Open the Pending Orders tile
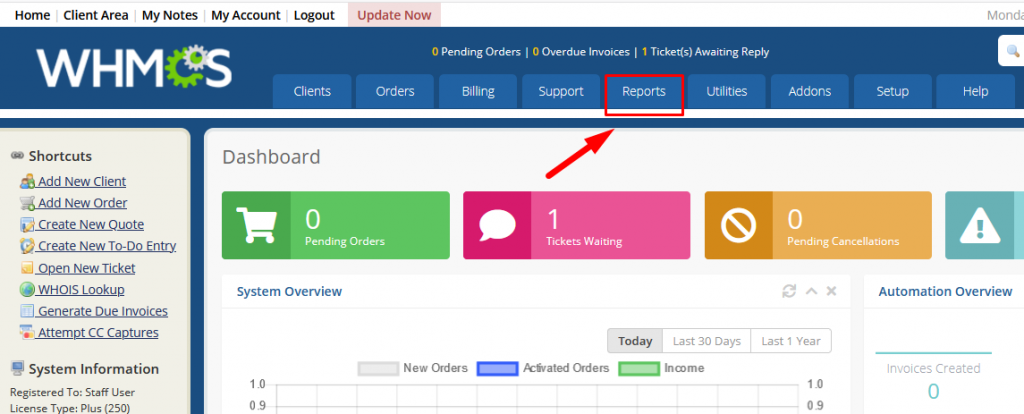 click(336, 225)
